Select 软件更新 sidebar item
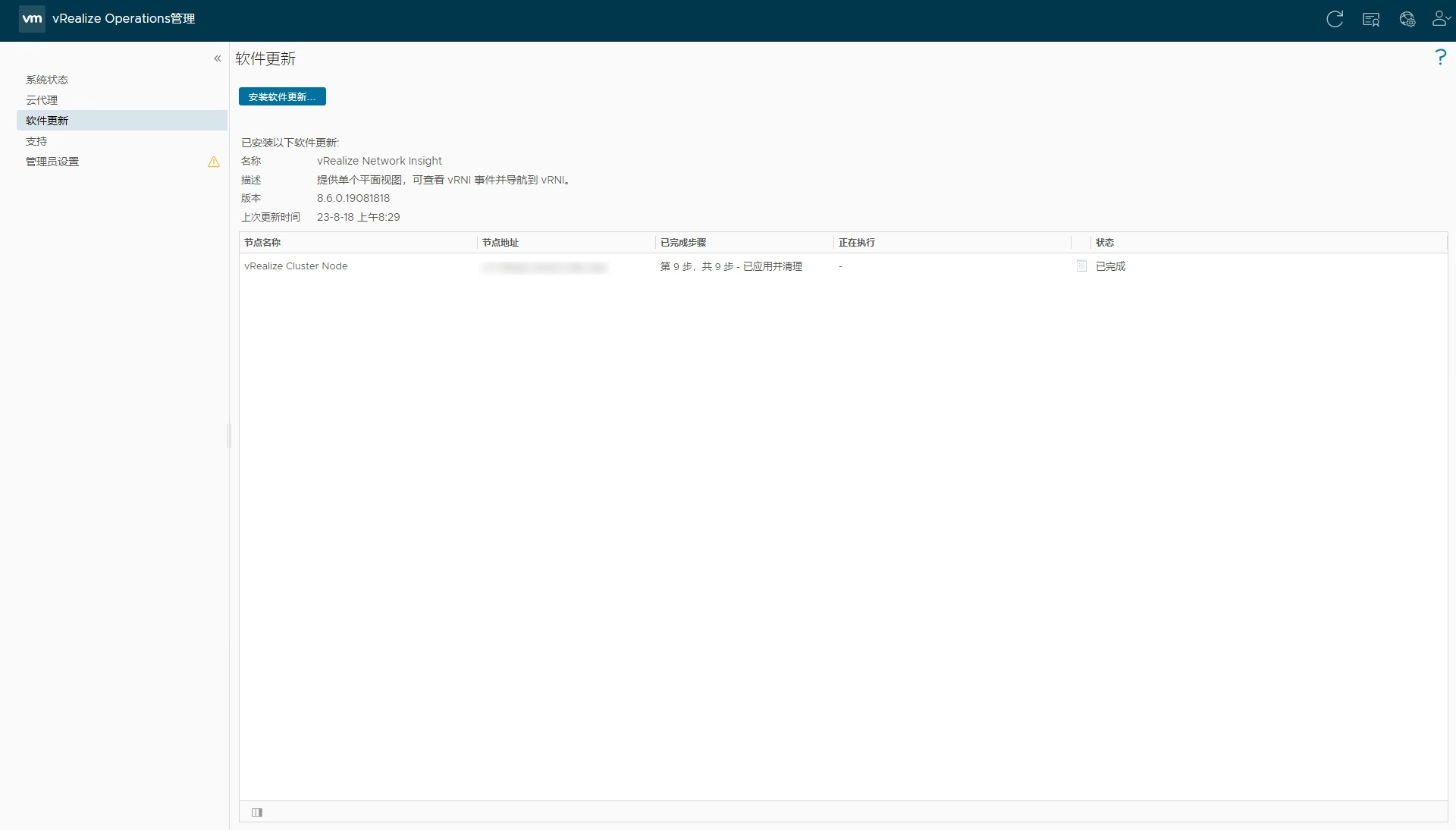1456x830 pixels. [x=47, y=121]
